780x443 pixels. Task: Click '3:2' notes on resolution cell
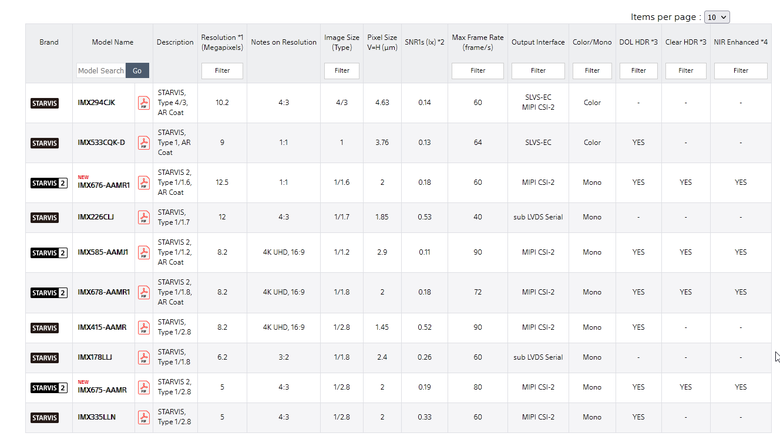click(x=284, y=357)
